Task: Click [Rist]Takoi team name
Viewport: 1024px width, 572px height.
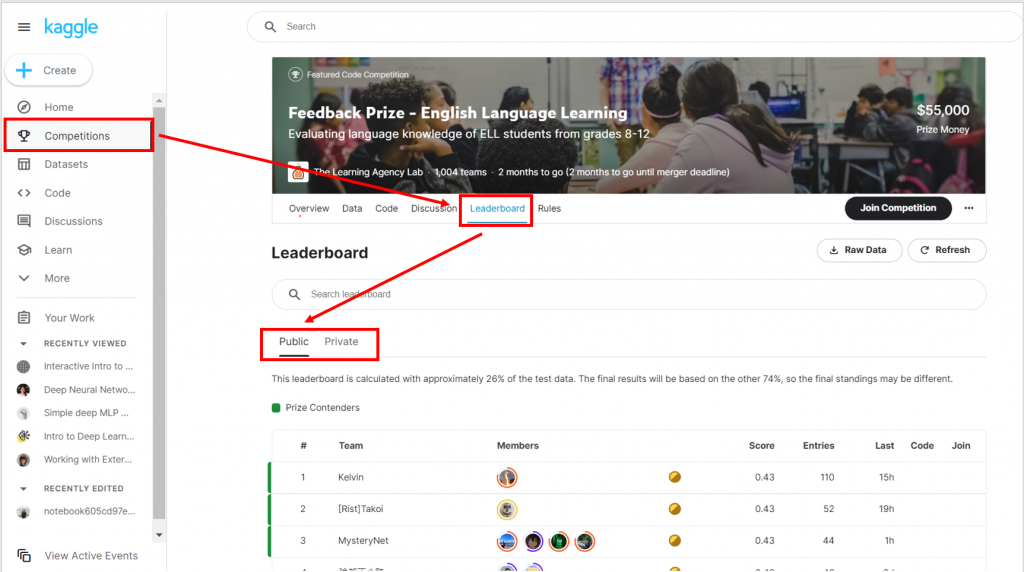Action: coord(360,509)
